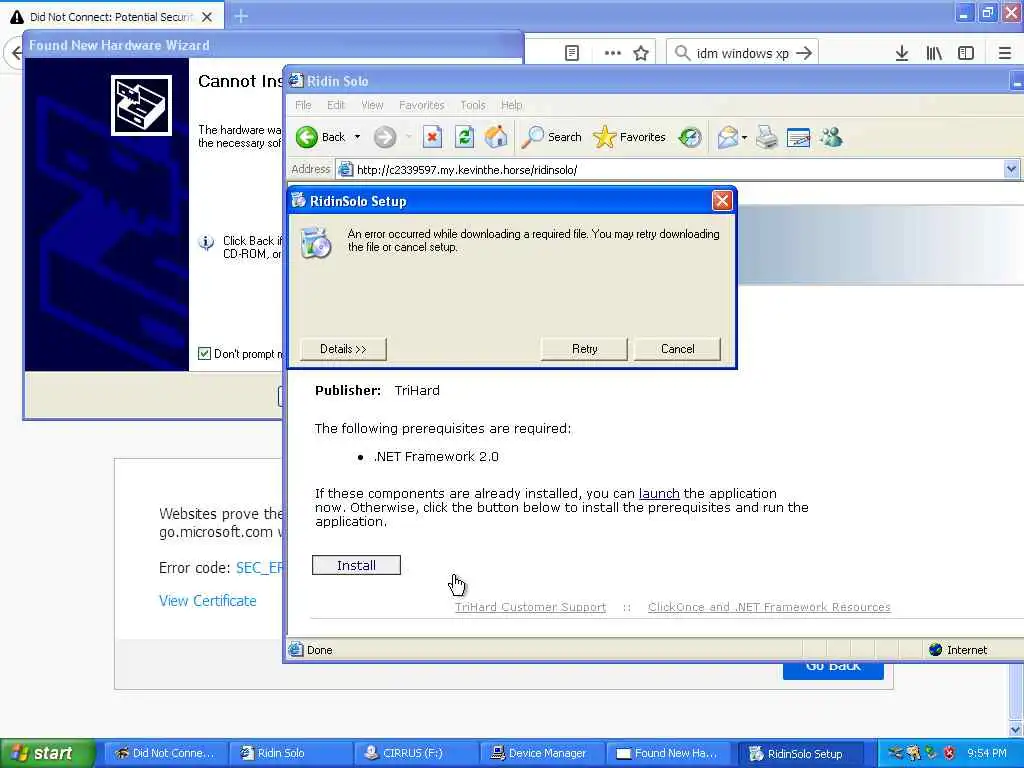The height and width of the screenshot is (768, 1024).
Task: Click the Go Back button in Firefox
Action: (833, 670)
